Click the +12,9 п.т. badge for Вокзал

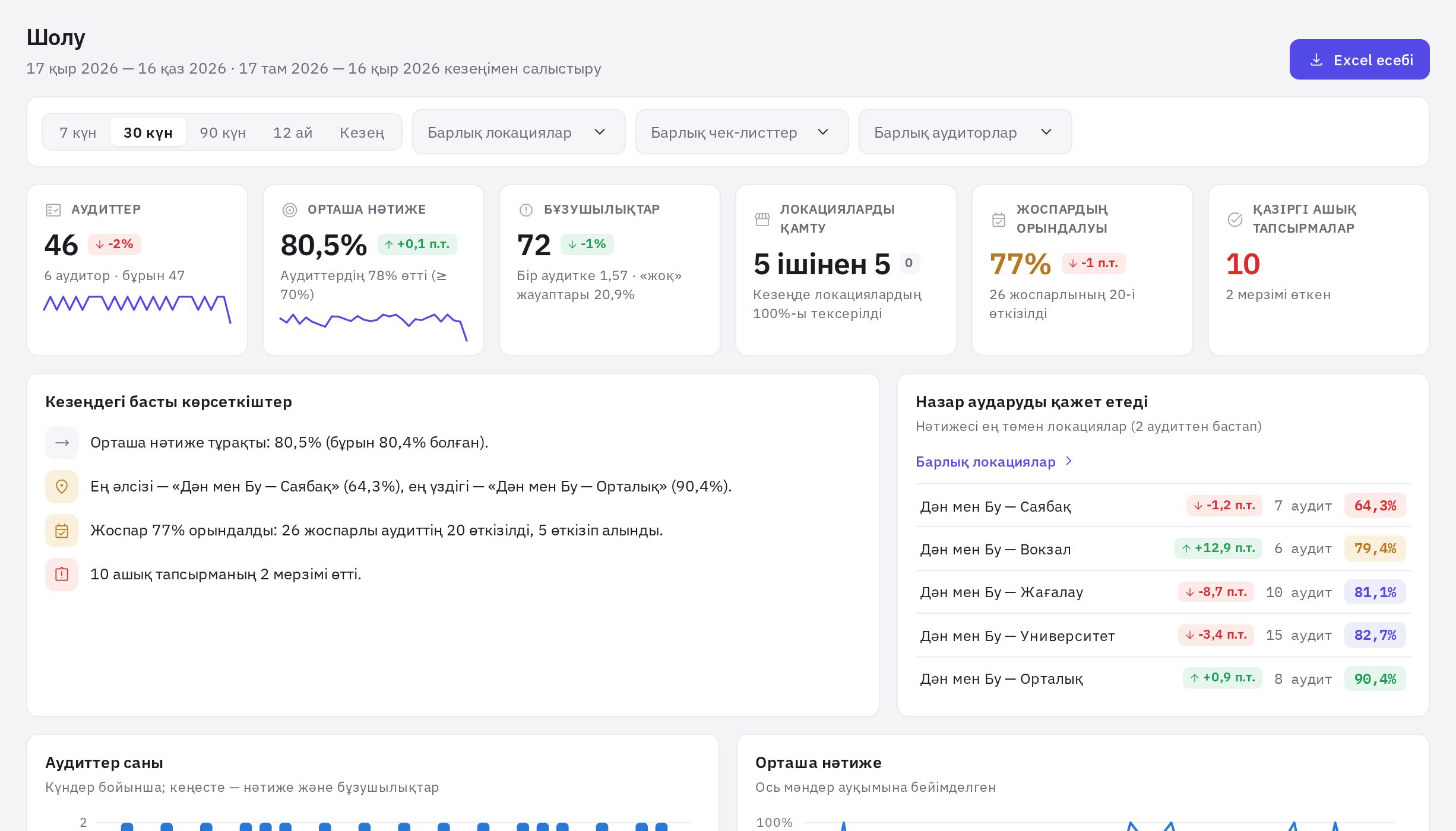[x=1218, y=548]
